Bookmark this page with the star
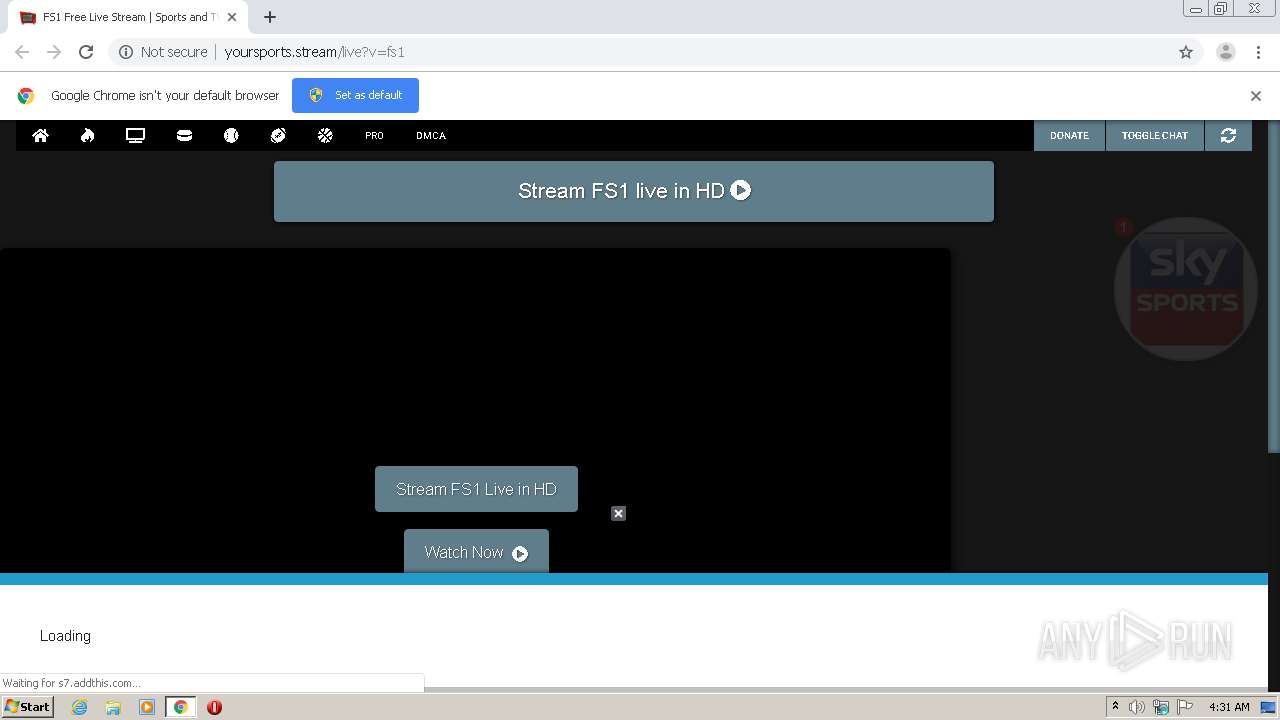The width and height of the screenshot is (1280, 720). coord(1186,52)
